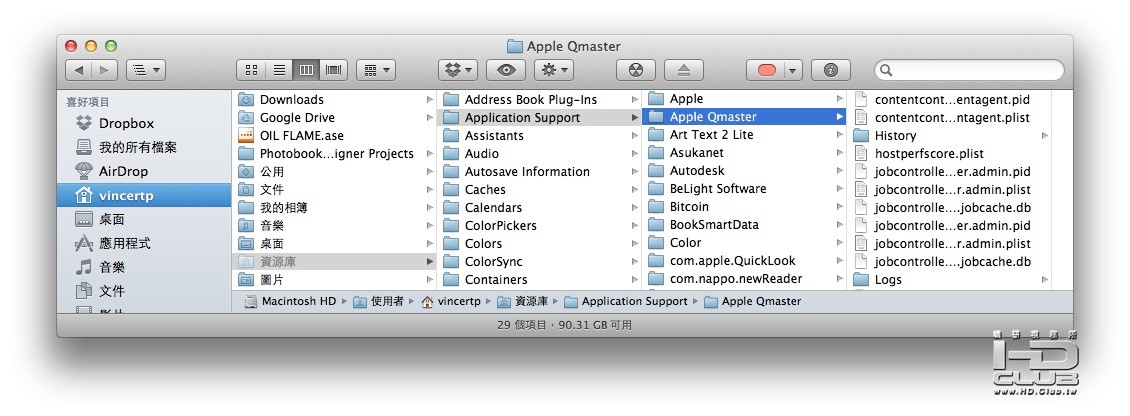This screenshot has width=1130, height=416.
Task: Click the Apple Qmaster title folder icon
Action: click(x=515, y=46)
